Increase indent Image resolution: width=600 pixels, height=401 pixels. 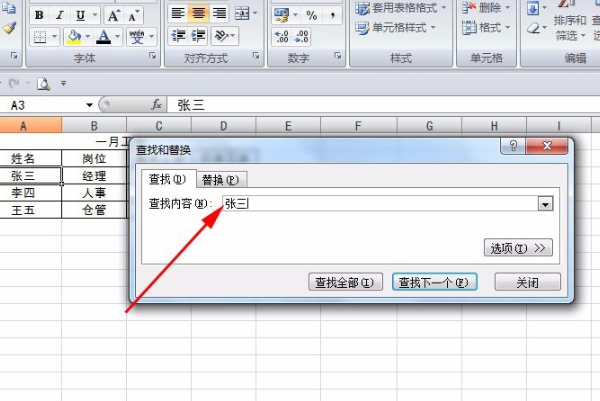click(x=198, y=36)
